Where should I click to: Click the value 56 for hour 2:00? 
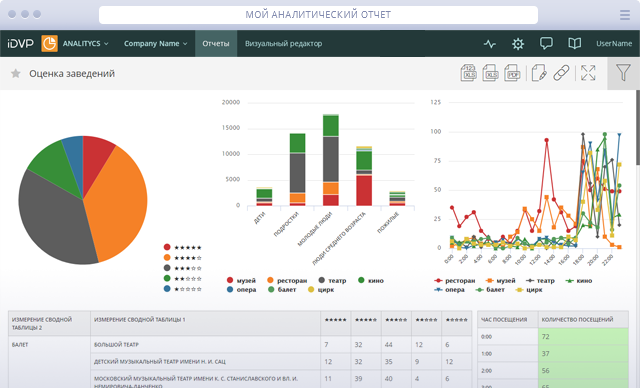[x=583, y=370]
